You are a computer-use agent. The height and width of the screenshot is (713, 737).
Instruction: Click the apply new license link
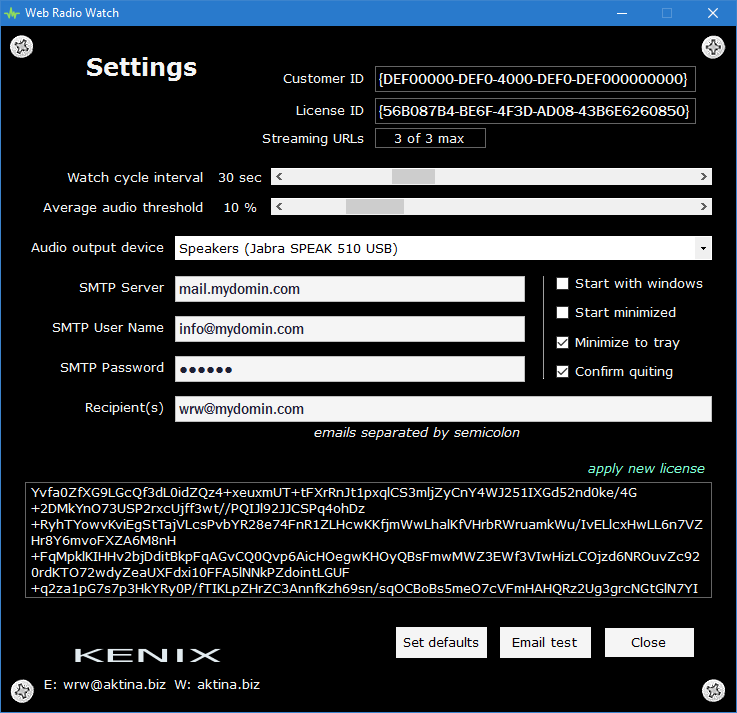click(645, 468)
